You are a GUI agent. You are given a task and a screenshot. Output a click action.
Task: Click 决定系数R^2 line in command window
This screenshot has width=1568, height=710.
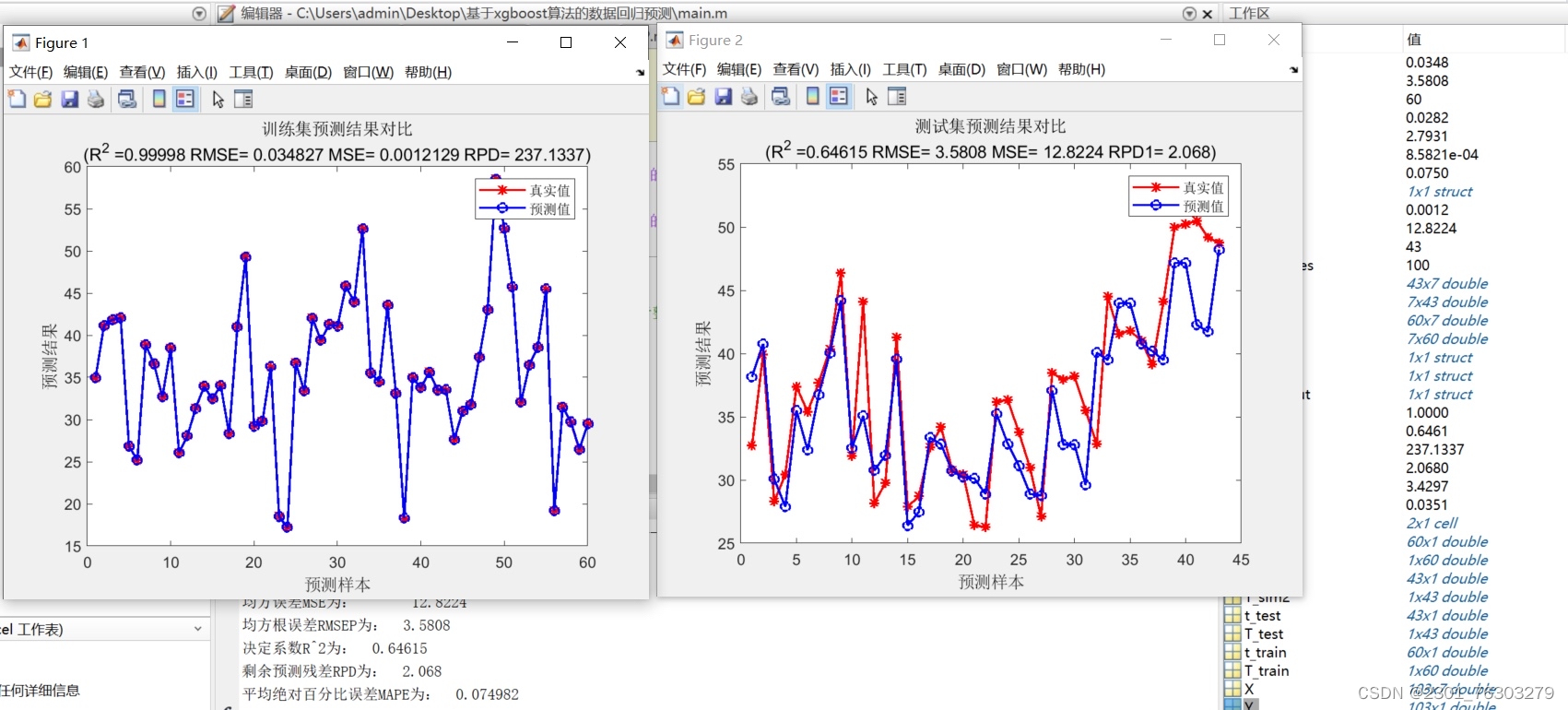click(335, 648)
